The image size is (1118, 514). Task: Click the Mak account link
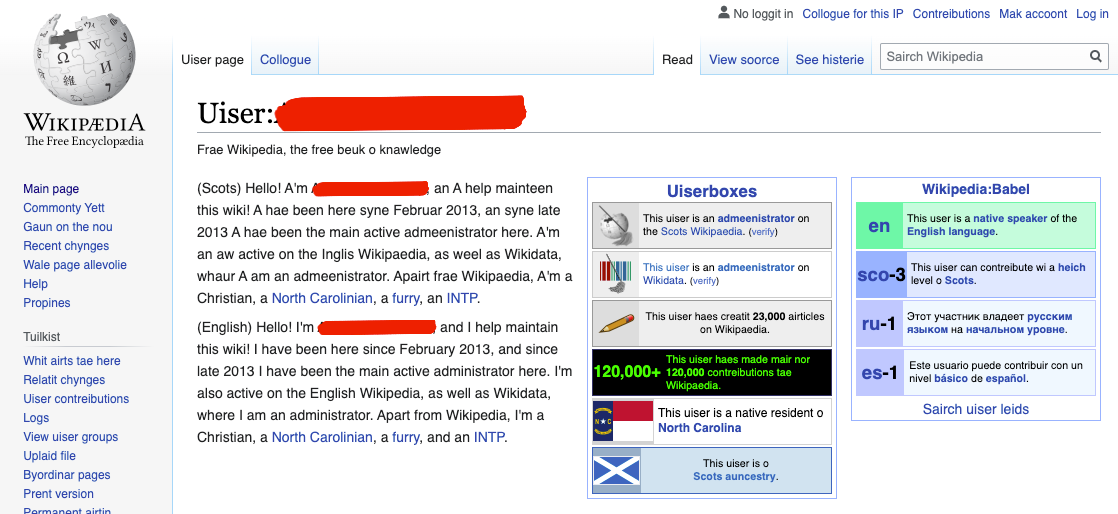(x=1033, y=14)
